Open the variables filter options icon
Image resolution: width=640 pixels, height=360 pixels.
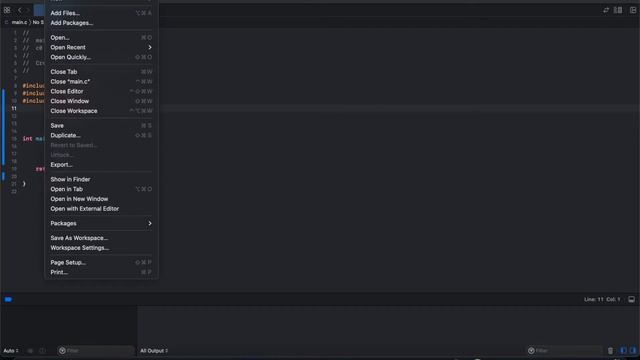click(x=62, y=351)
